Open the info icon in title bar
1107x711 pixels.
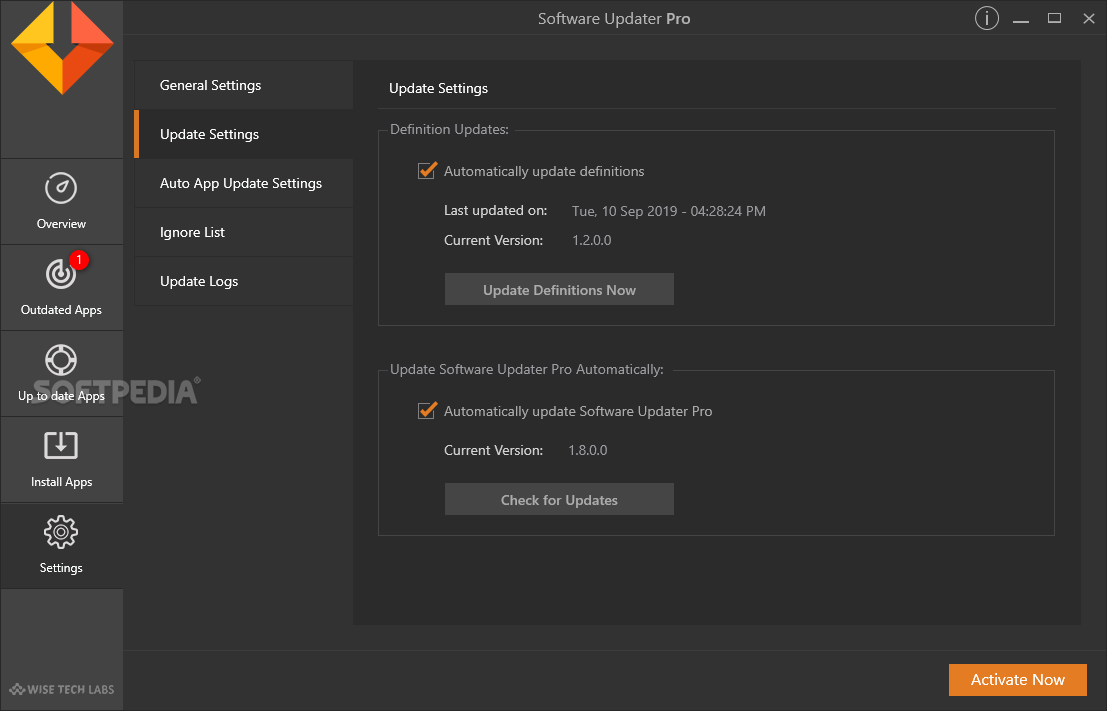pos(986,18)
